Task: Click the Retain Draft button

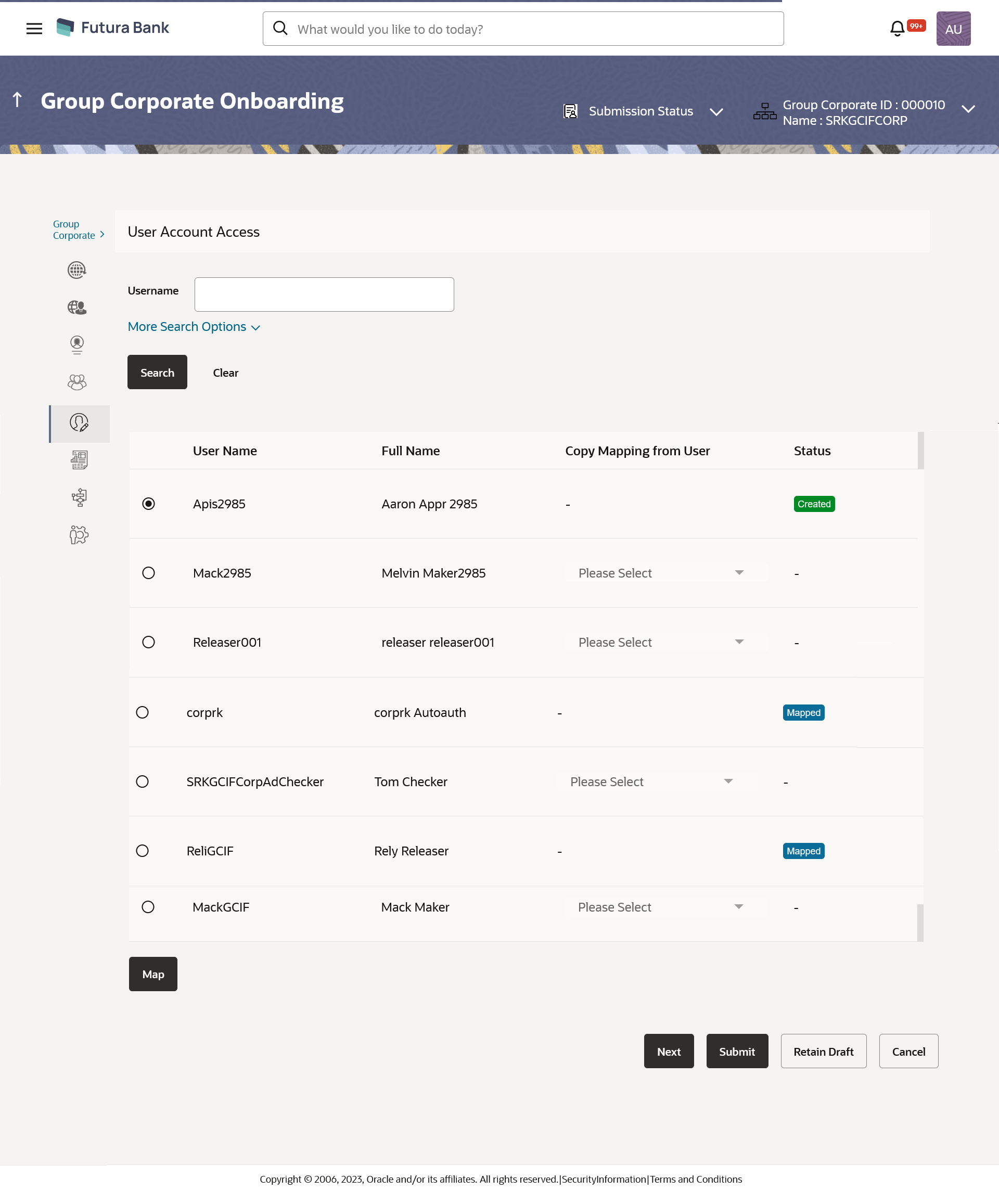Action: [823, 1051]
